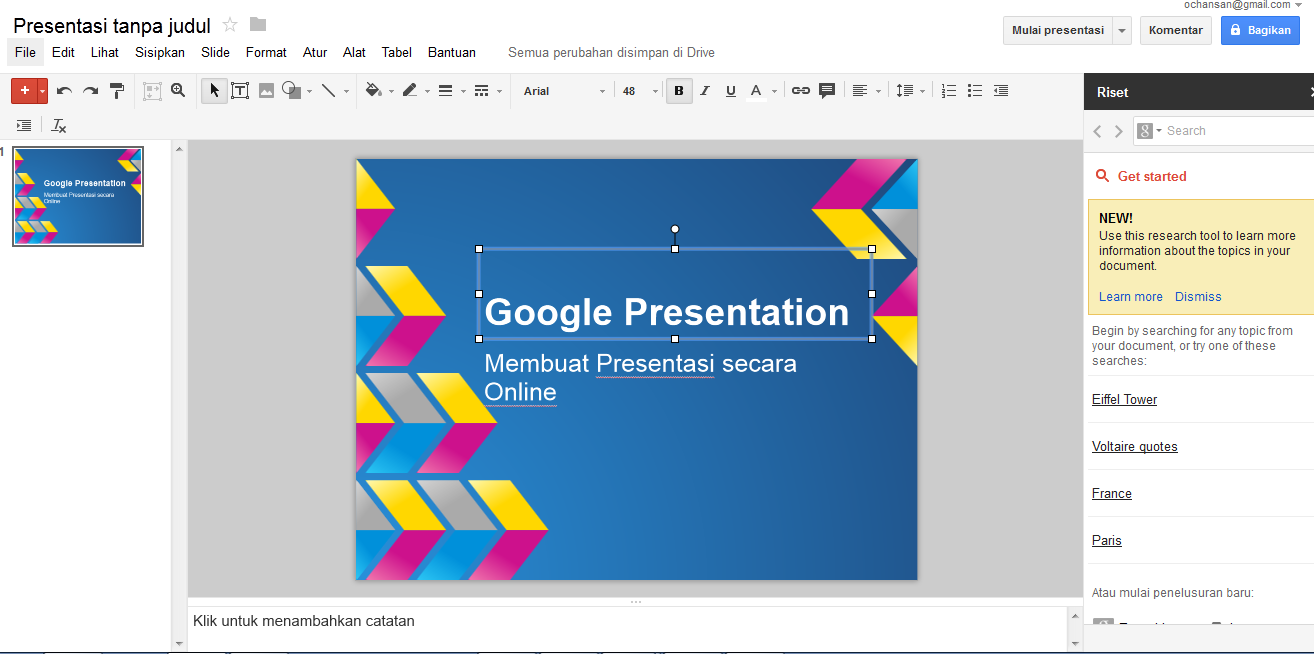Image resolution: width=1314 pixels, height=654 pixels.
Task: Open the Sisipkan menu
Action: 160,52
